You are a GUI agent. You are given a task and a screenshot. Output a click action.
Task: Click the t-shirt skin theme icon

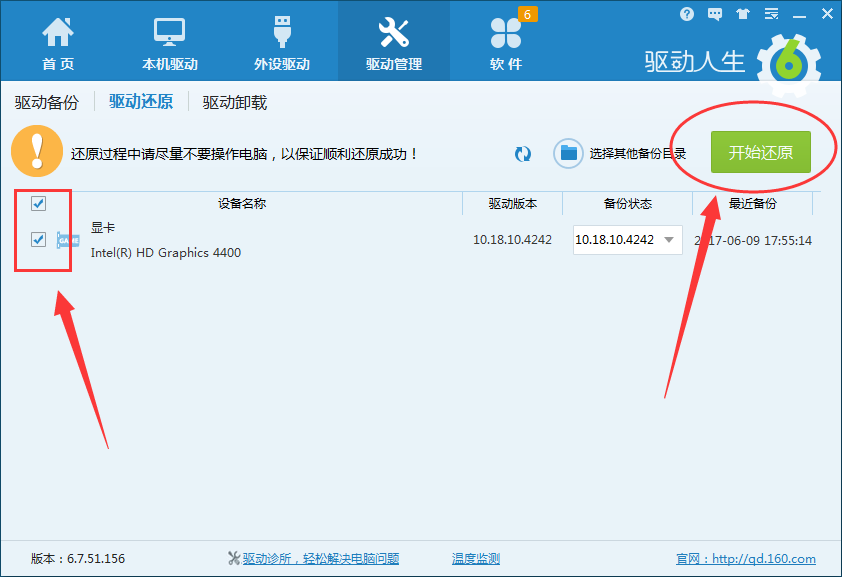click(741, 13)
